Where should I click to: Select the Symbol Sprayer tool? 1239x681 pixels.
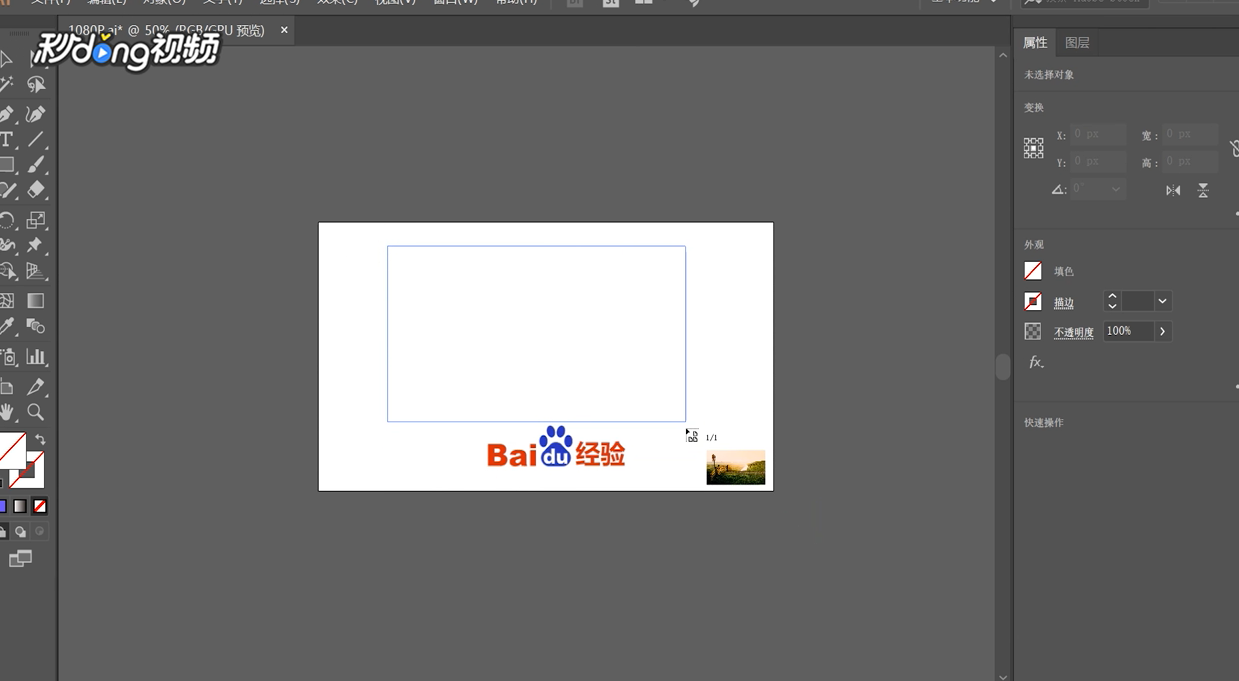(x=7, y=357)
